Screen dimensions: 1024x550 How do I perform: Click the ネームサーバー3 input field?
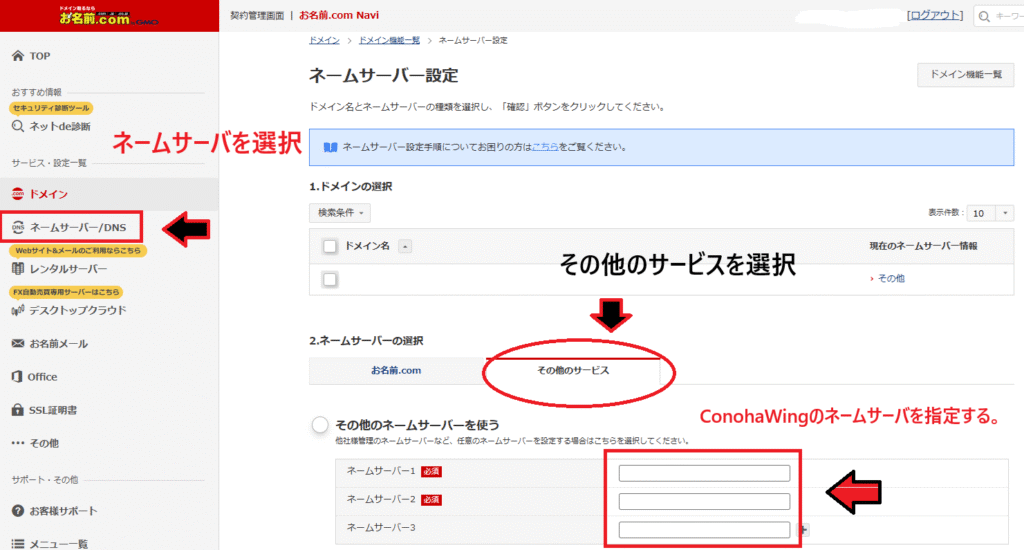[704, 530]
